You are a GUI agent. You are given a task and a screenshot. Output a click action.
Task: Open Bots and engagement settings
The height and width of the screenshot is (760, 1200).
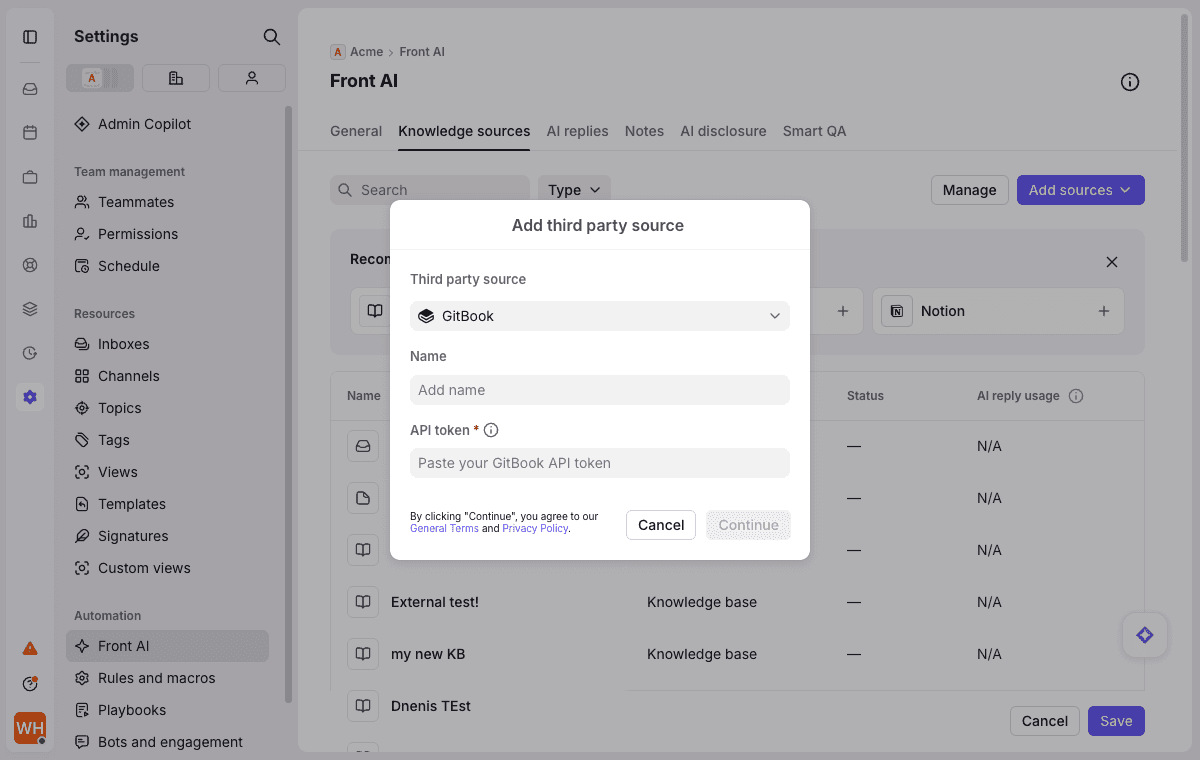click(167, 742)
